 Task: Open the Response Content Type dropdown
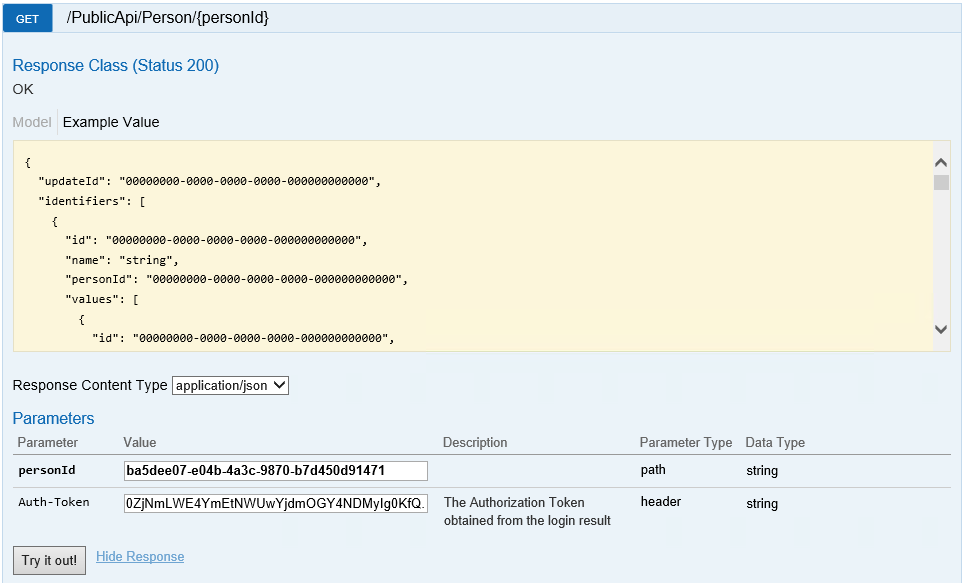pos(229,385)
